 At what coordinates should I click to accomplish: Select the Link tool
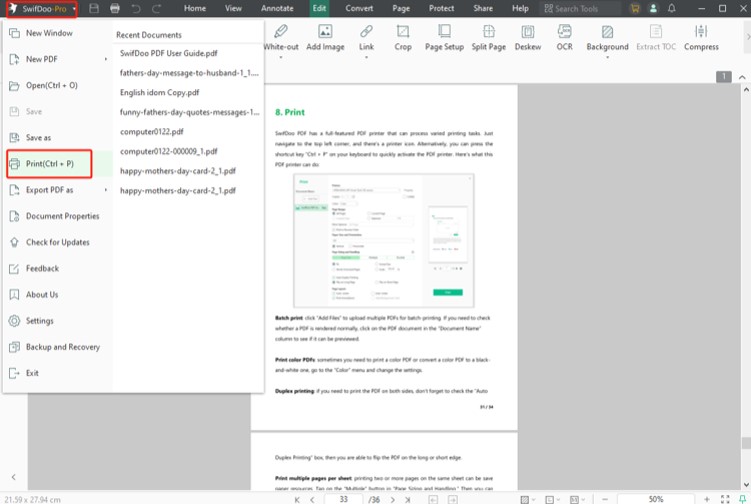click(366, 38)
